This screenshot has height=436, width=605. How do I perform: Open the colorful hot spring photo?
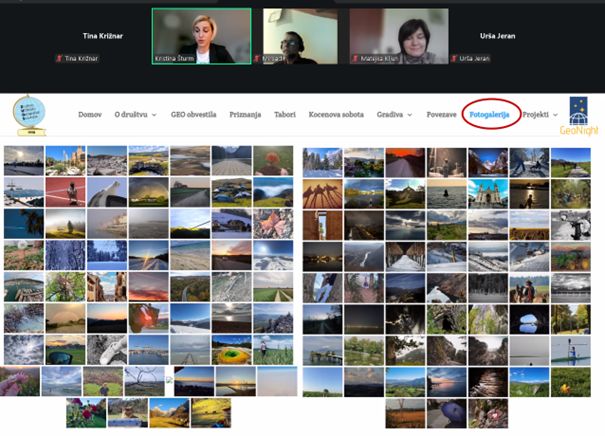pyautogui.click(x=232, y=350)
